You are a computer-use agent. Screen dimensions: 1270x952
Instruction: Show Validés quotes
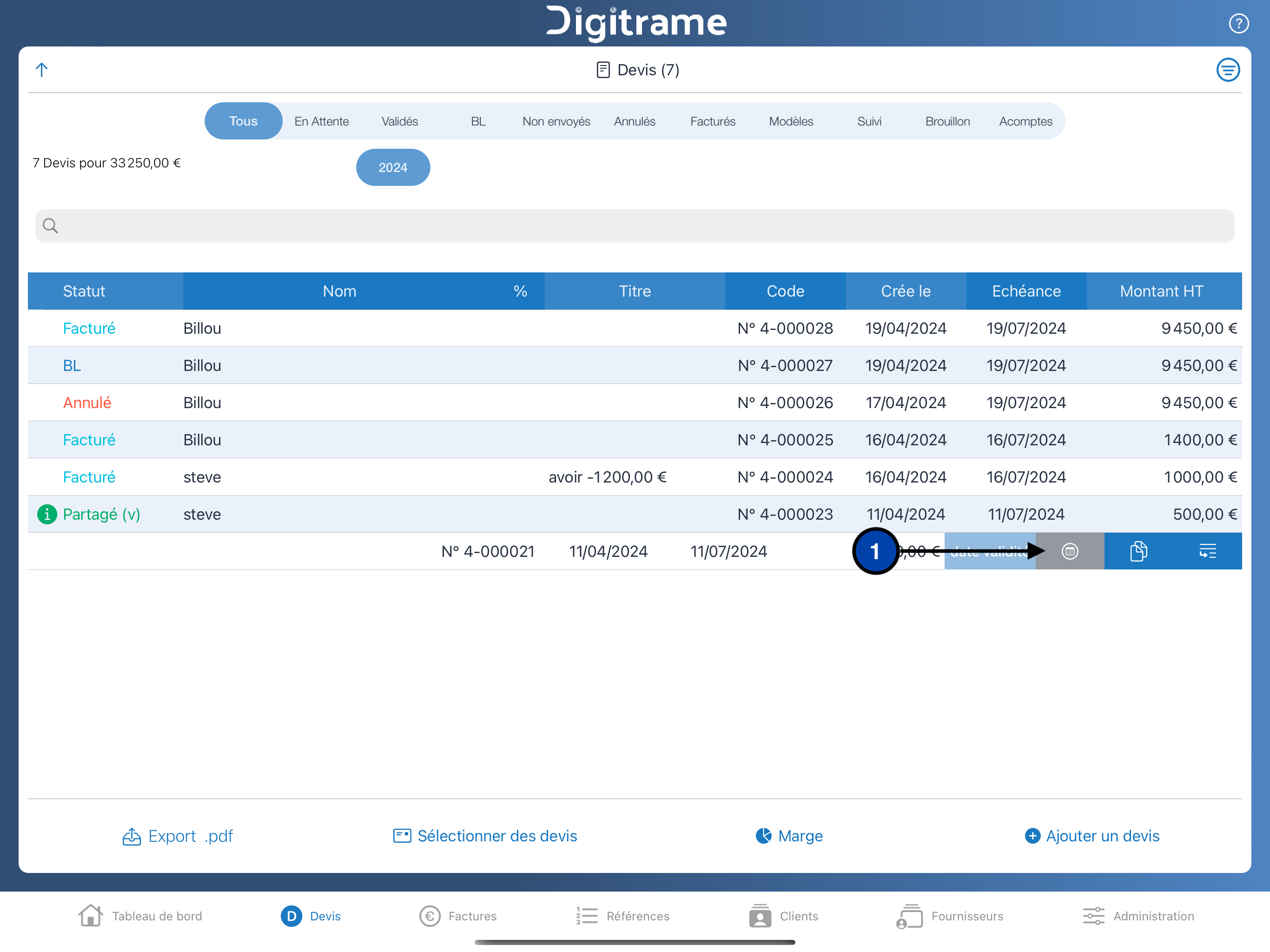(x=400, y=121)
